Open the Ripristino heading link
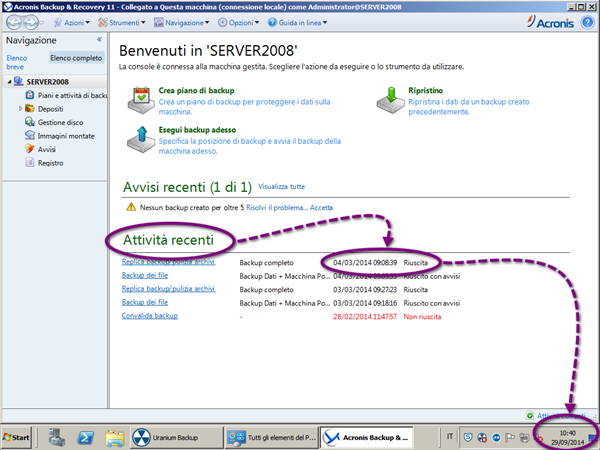The width and height of the screenshot is (600, 450). click(x=425, y=91)
